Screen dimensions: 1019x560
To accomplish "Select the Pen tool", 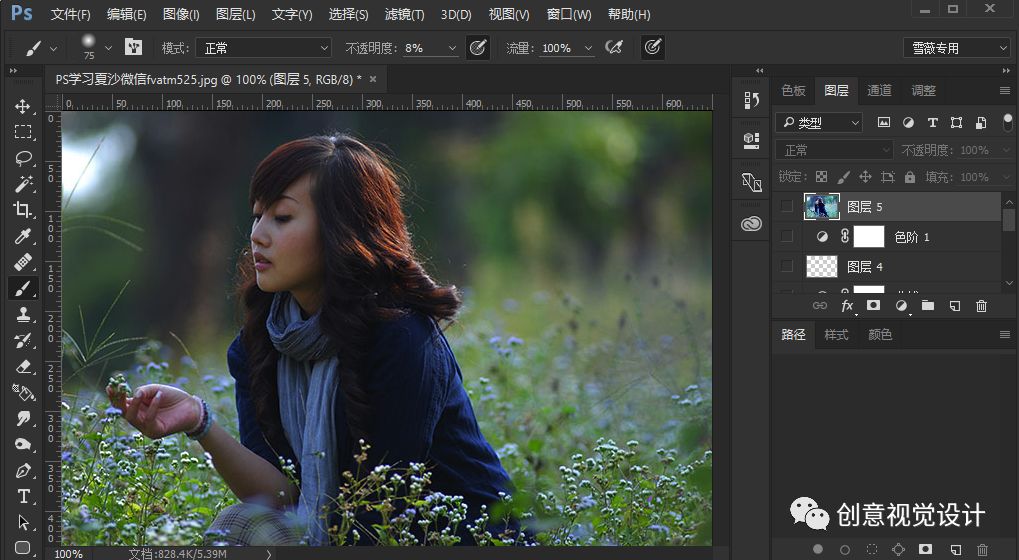I will point(23,470).
